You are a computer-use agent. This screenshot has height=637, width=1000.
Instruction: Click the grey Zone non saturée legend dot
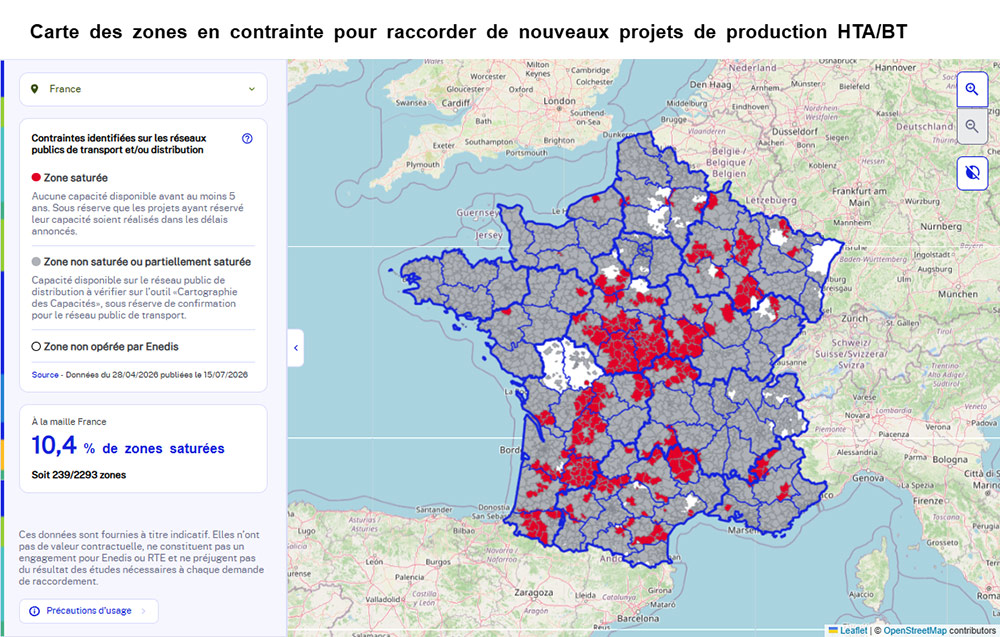coord(36,261)
